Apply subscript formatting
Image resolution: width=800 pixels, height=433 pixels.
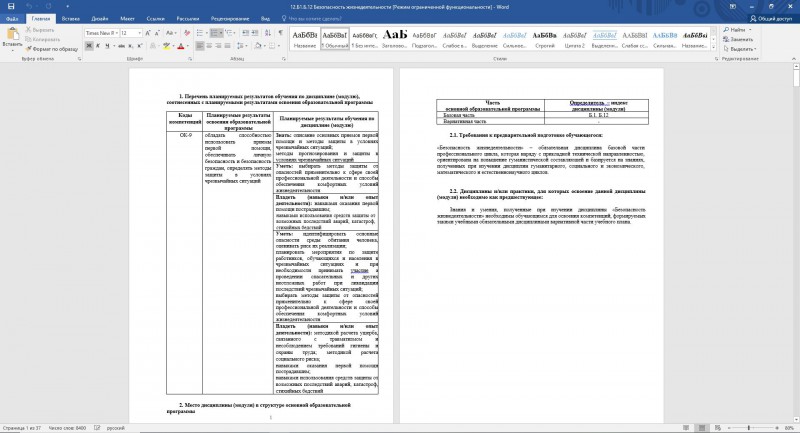pyautogui.click(x=131, y=46)
